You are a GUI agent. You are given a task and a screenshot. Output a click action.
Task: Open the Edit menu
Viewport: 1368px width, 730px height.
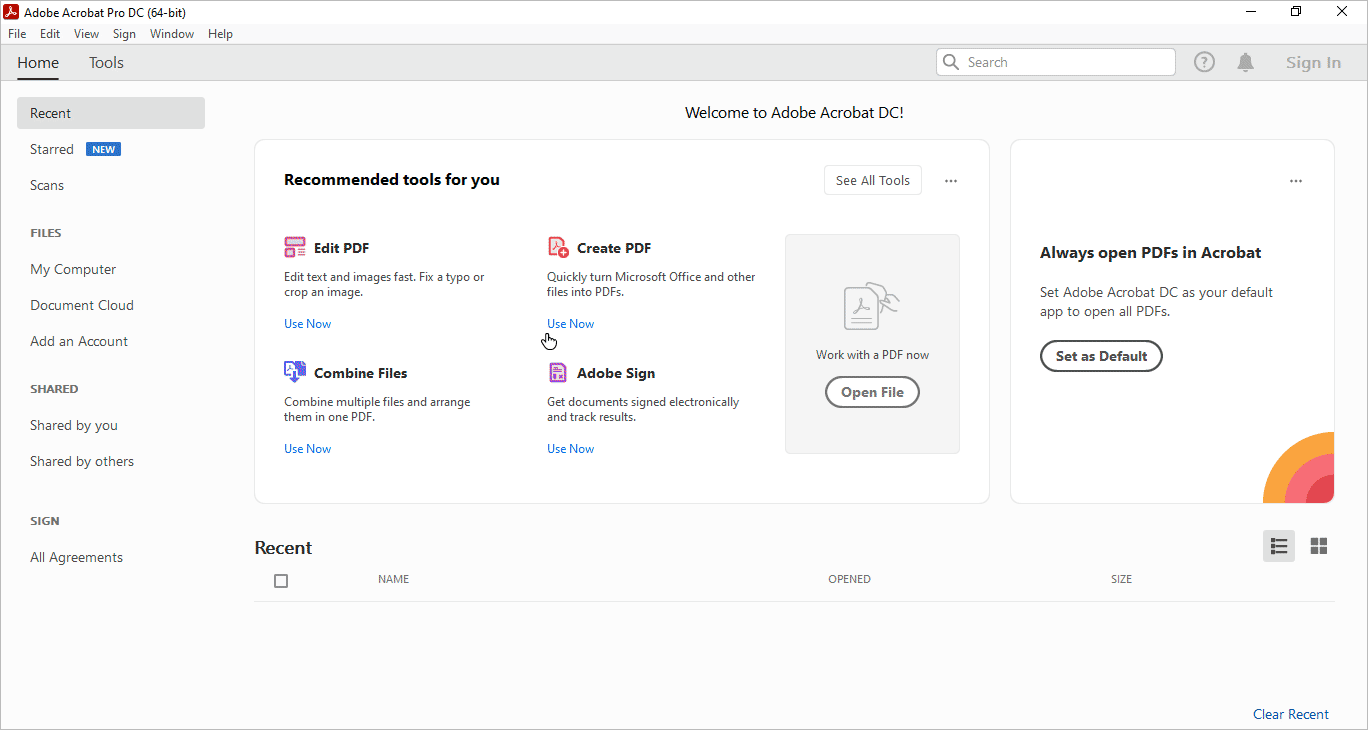(x=50, y=34)
